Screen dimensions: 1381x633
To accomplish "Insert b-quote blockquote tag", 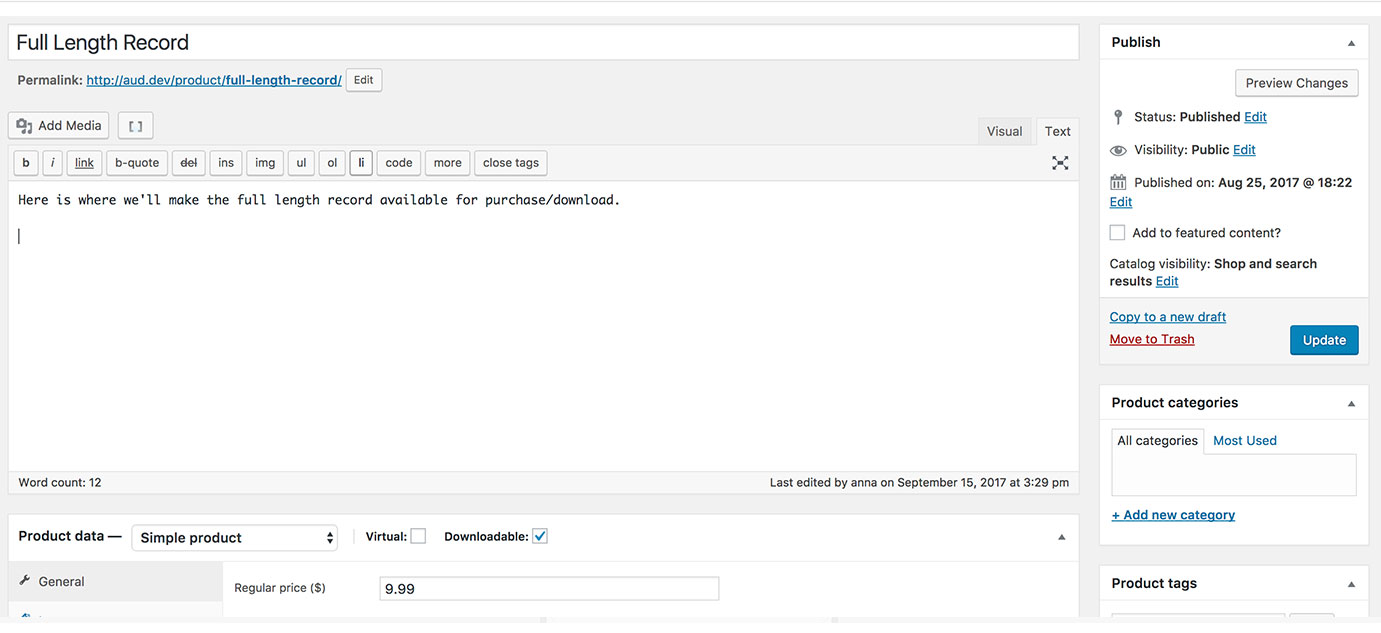I will (x=137, y=163).
